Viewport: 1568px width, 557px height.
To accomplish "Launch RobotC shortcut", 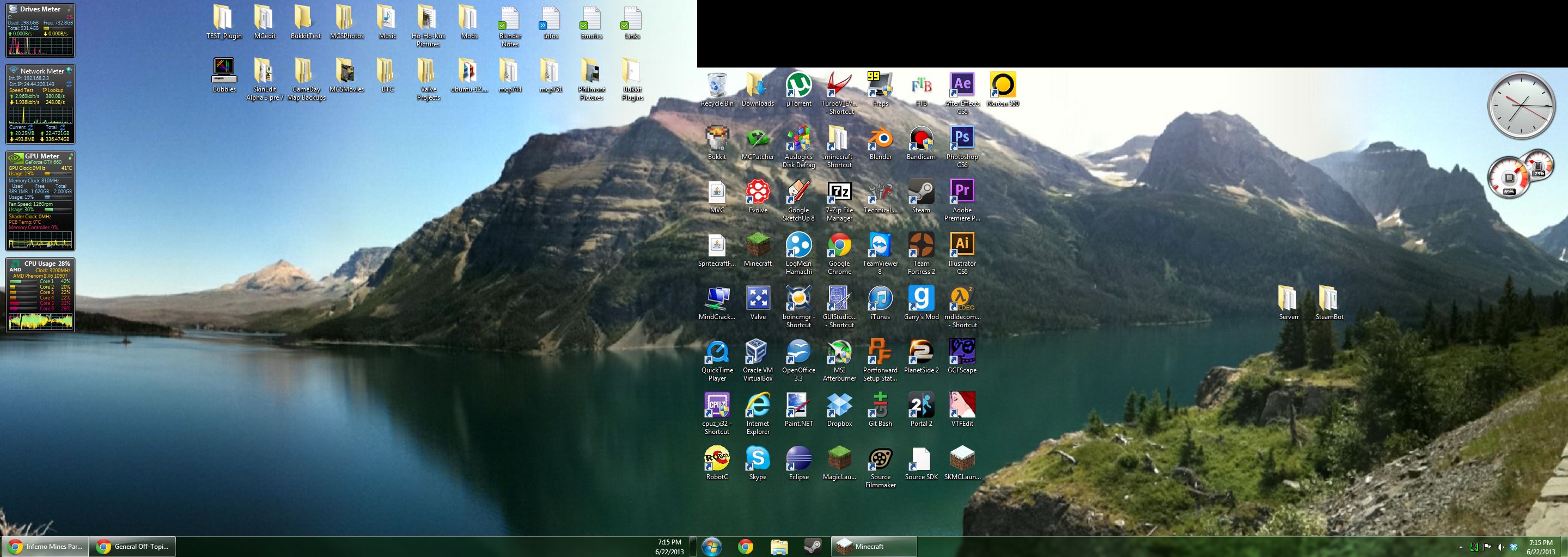I will [717, 463].
